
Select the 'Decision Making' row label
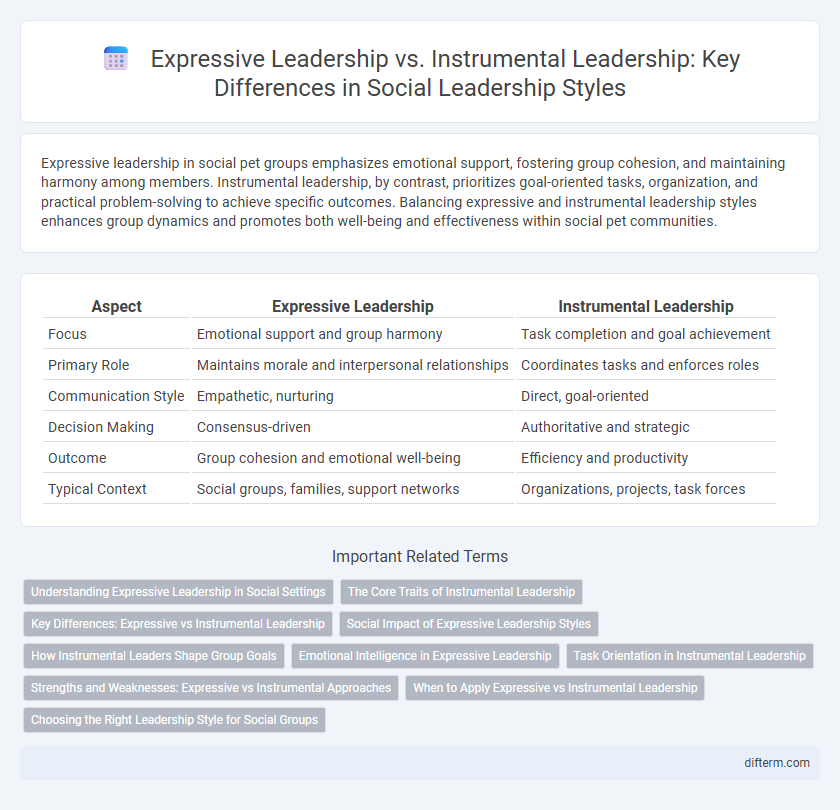[x=101, y=428]
